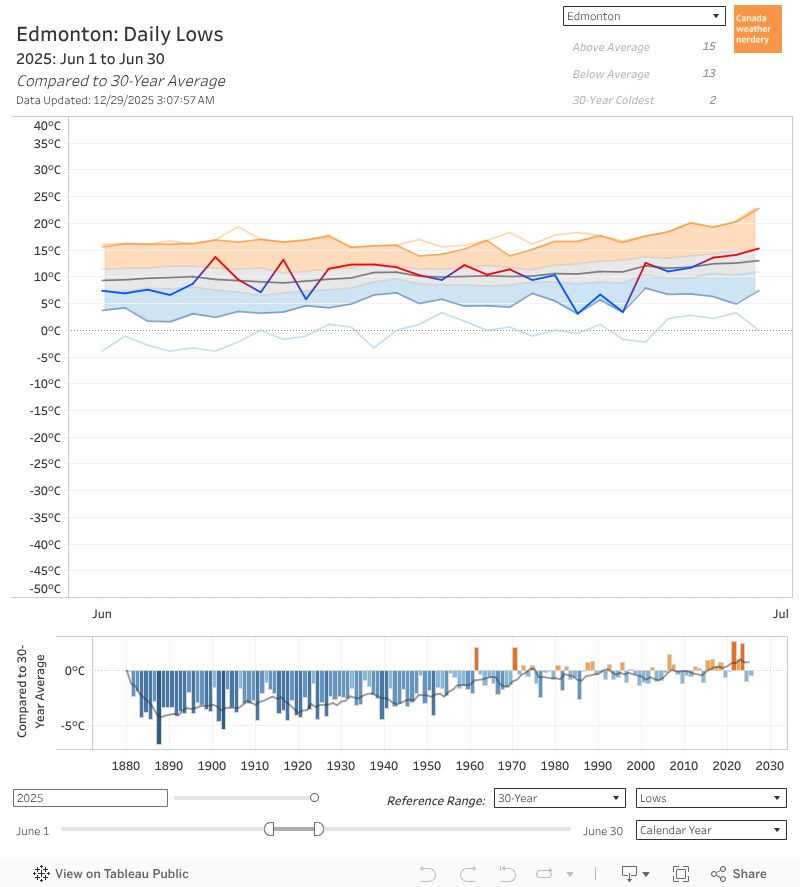The height and width of the screenshot is (887, 800).
Task: Click the redo arrow icon
Action: click(x=467, y=873)
